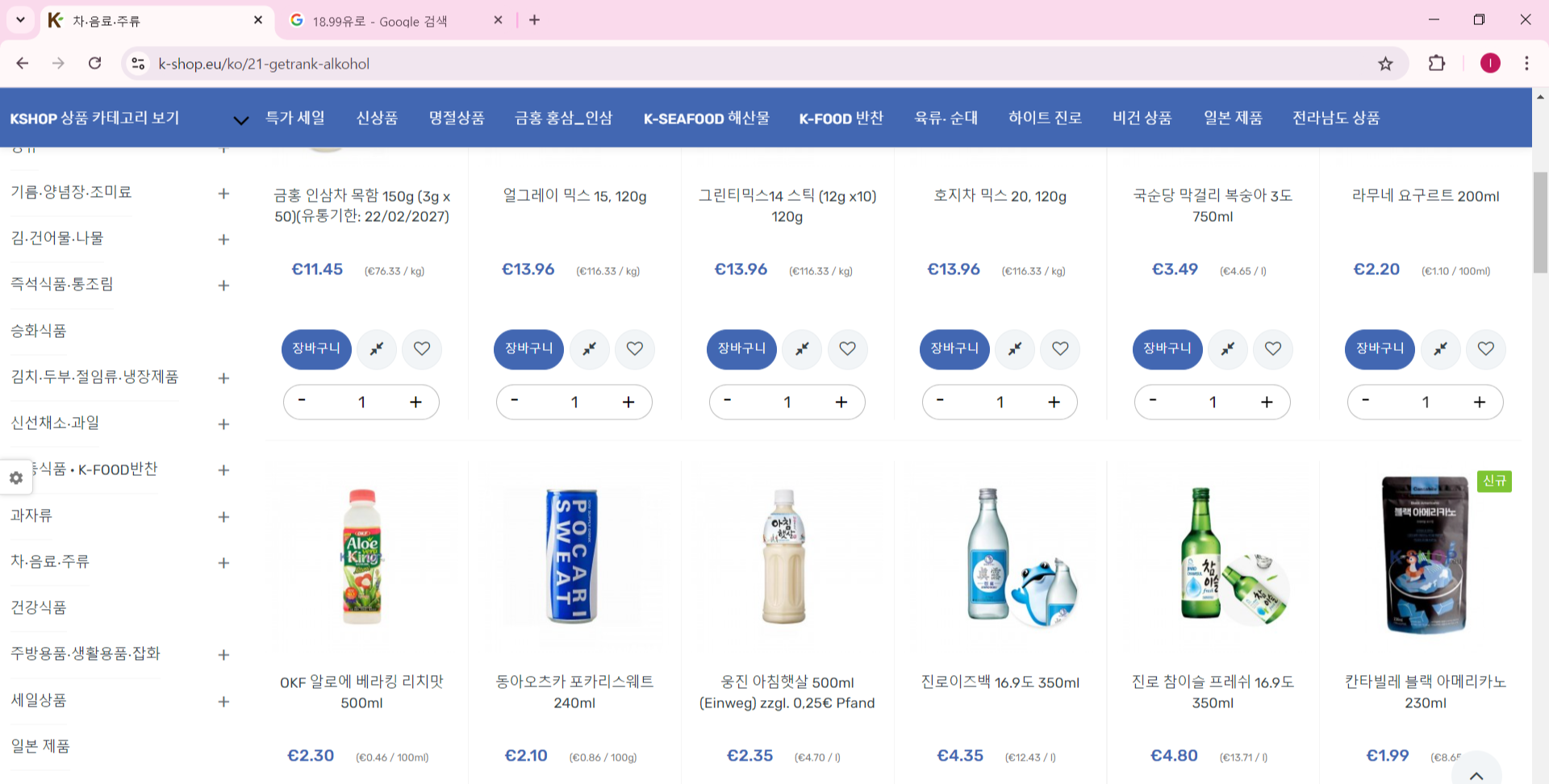This screenshot has height=784, width=1549.
Task: Bookmark this page with star icon
Action: pos(1385,64)
